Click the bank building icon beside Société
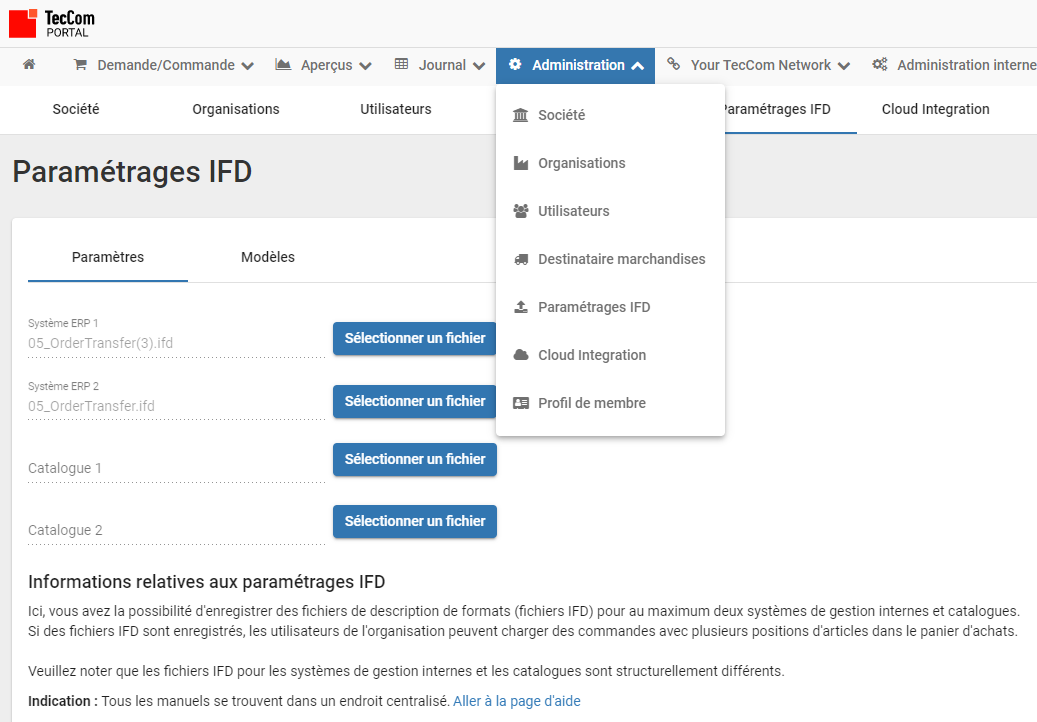 pos(521,115)
